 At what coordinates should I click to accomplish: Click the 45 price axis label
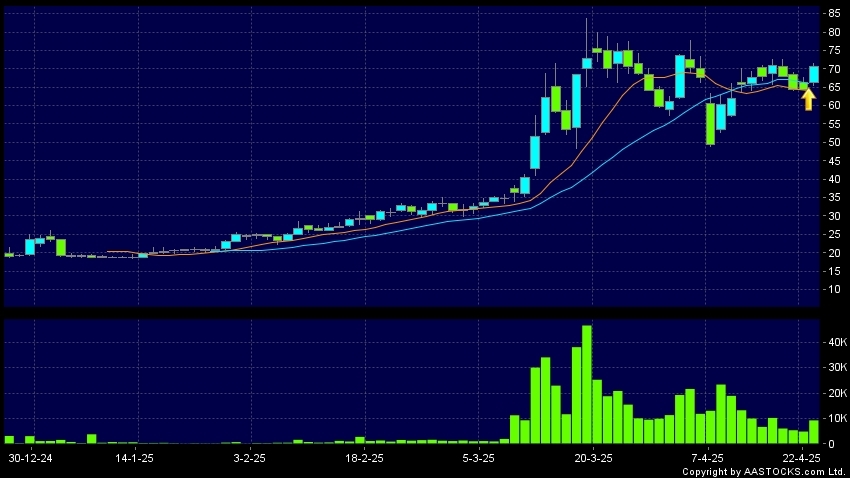(x=834, y=160)
